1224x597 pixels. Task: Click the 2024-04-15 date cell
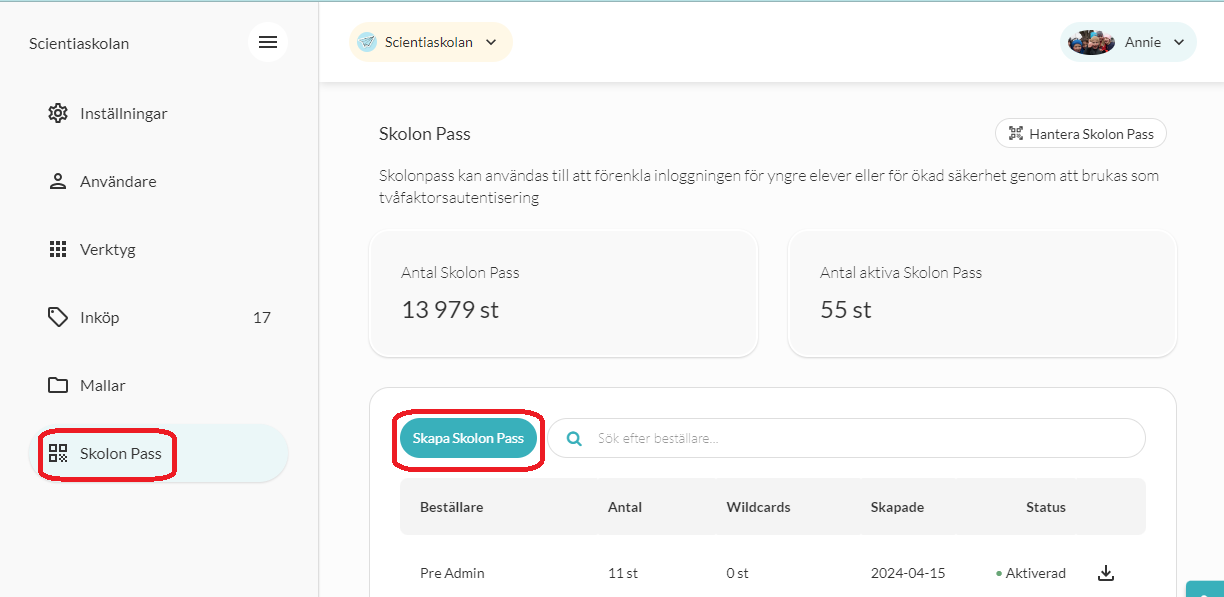[x=908, y=573]
